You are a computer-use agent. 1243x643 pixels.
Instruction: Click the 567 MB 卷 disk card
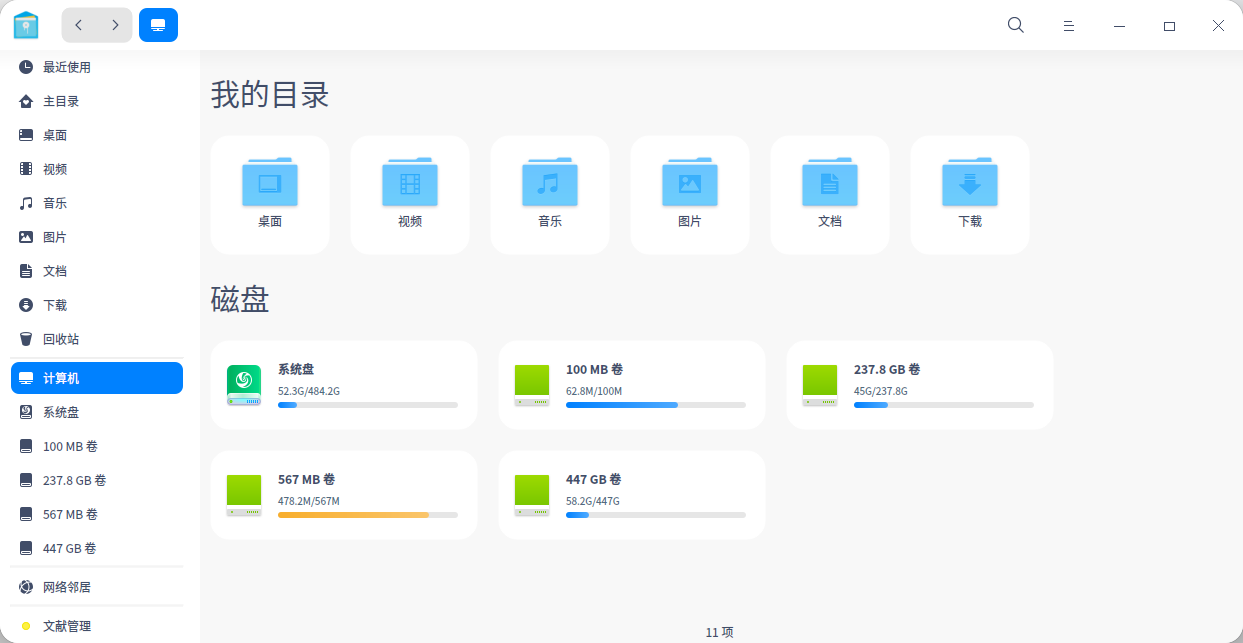[343, 494]
